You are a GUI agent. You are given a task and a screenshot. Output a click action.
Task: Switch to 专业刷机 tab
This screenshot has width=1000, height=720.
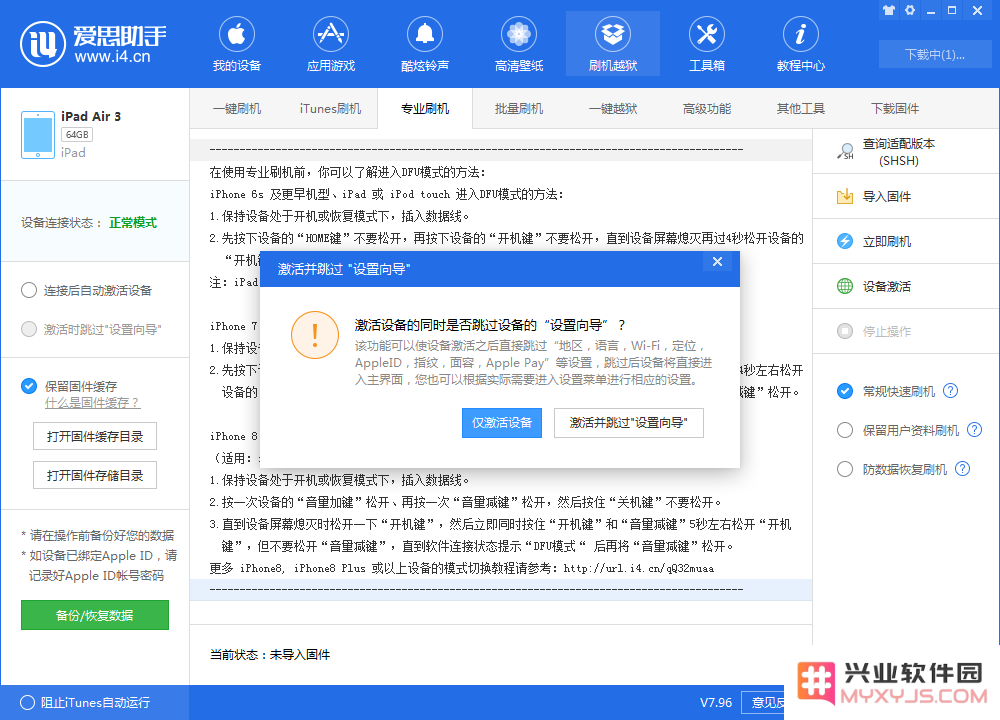(x=425, y=108)
